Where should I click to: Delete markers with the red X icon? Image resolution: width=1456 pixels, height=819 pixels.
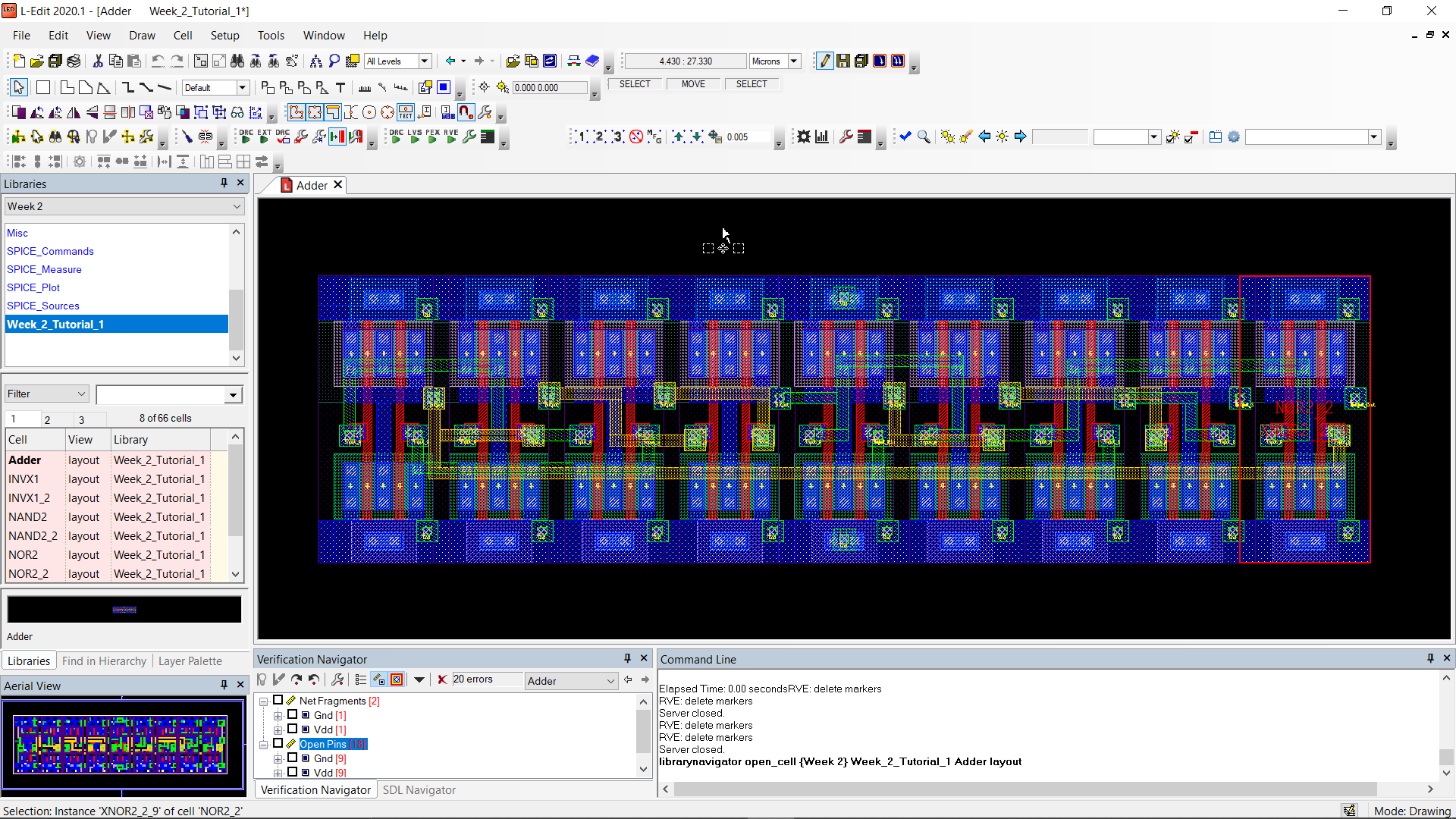click(442, 679)
